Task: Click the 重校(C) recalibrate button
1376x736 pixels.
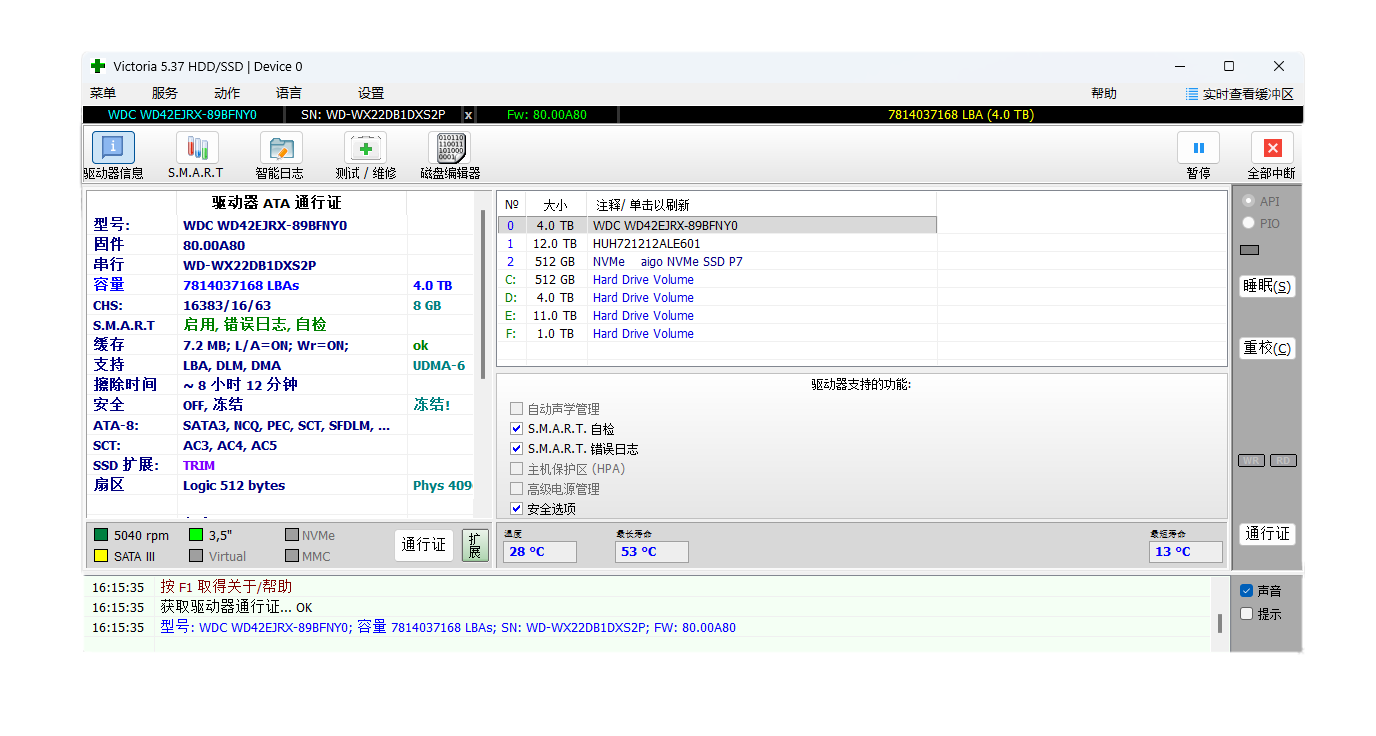Action: click(1267, 348)
